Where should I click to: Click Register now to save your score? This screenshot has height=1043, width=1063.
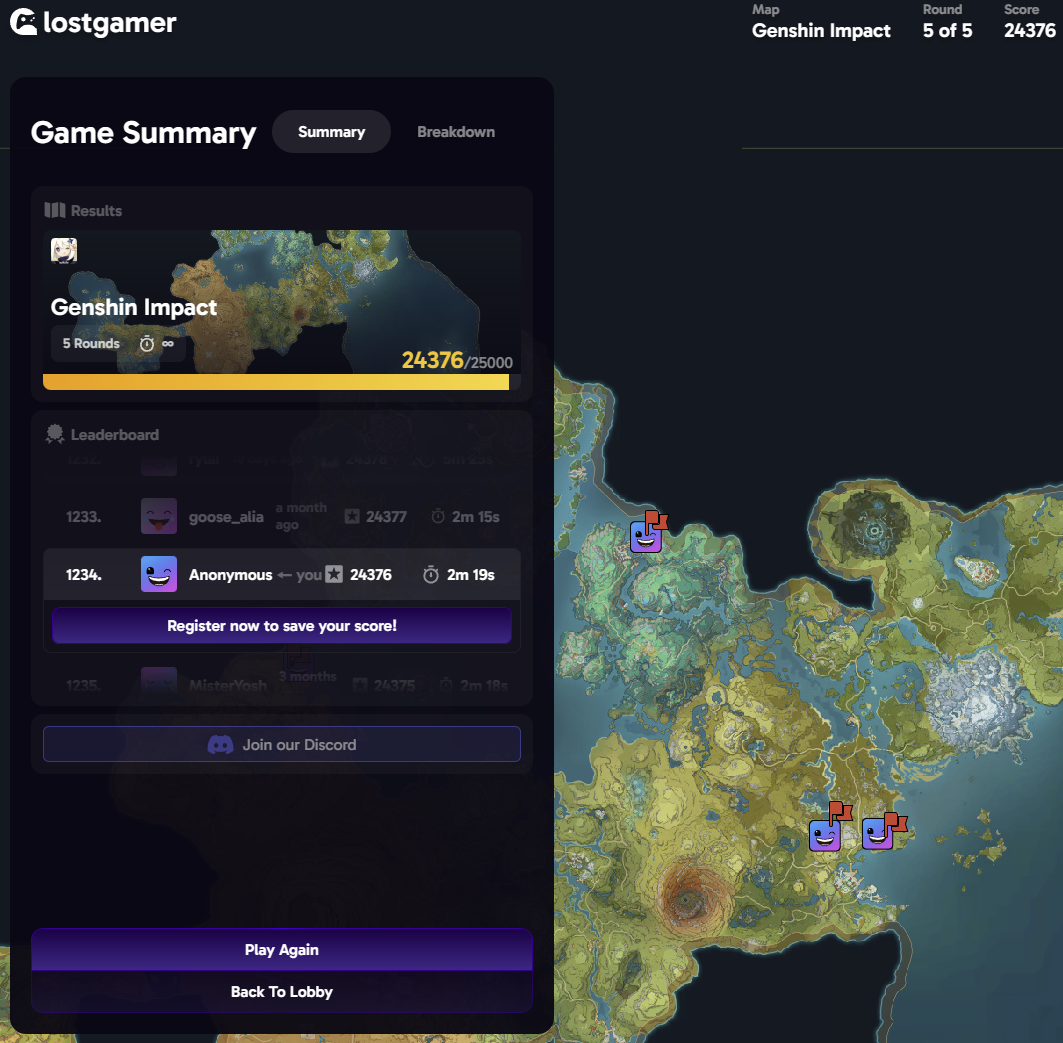point(281,625)
